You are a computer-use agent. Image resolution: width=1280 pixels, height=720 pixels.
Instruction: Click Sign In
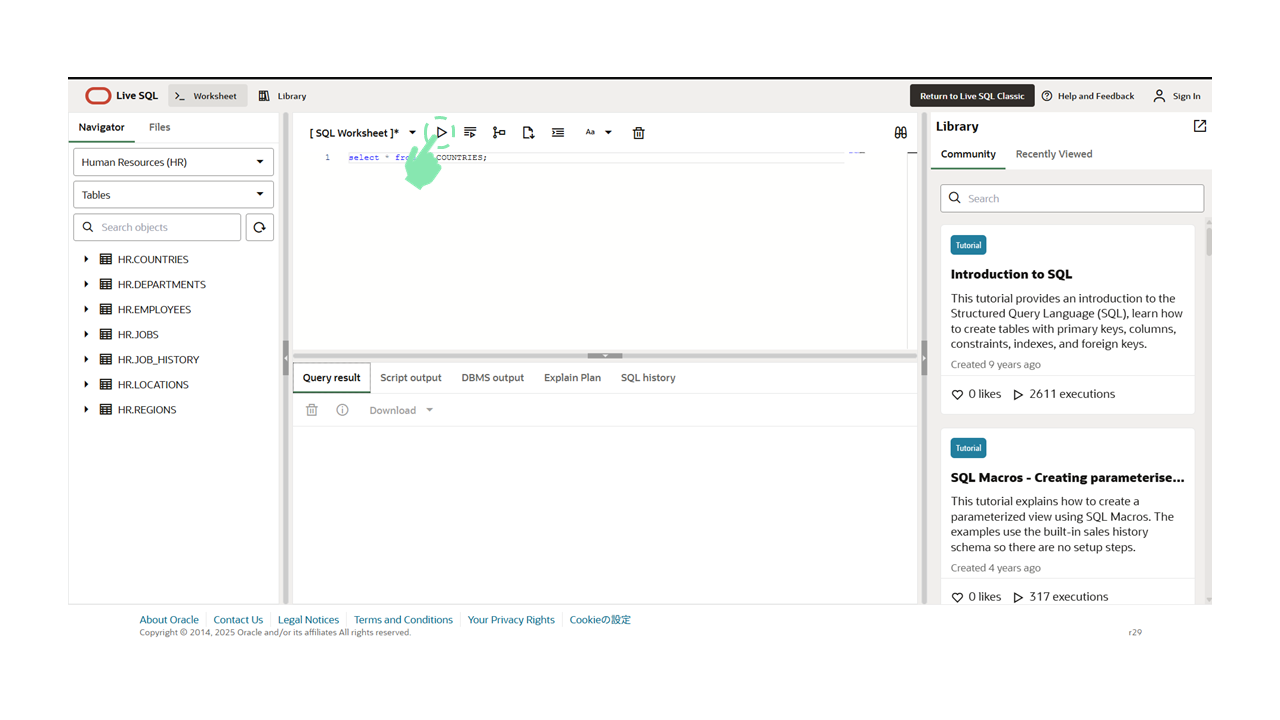1177,96
